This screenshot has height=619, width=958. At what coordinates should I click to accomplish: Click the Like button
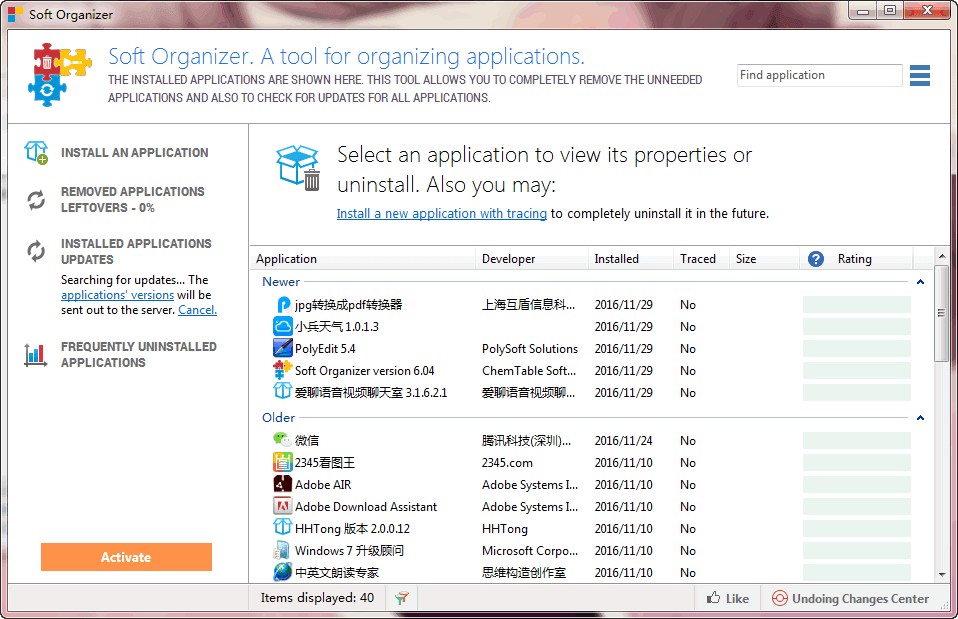tap(728, 599)
